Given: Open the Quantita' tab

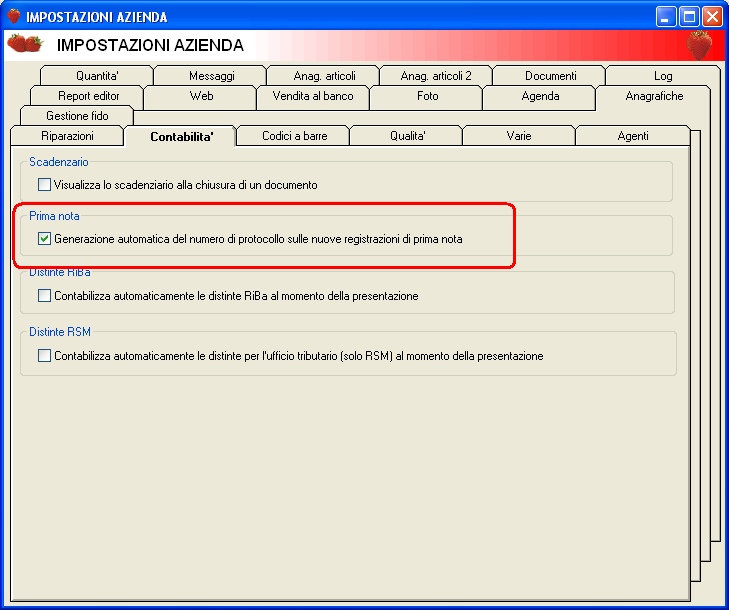Looking at the screenshot, I should click(97, 75).
